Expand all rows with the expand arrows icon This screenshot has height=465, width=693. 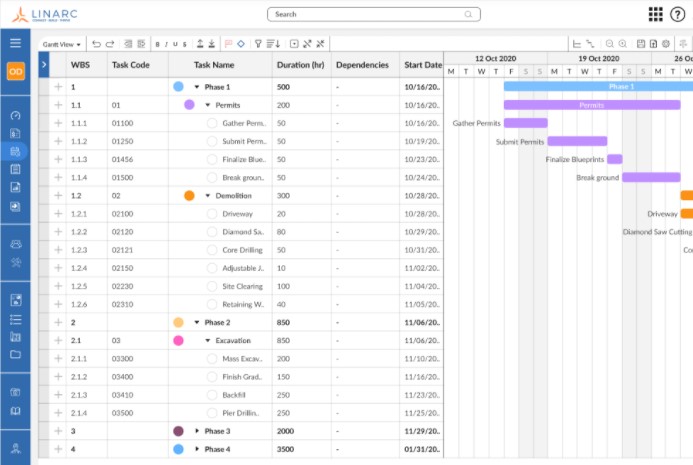coord(307,44)
